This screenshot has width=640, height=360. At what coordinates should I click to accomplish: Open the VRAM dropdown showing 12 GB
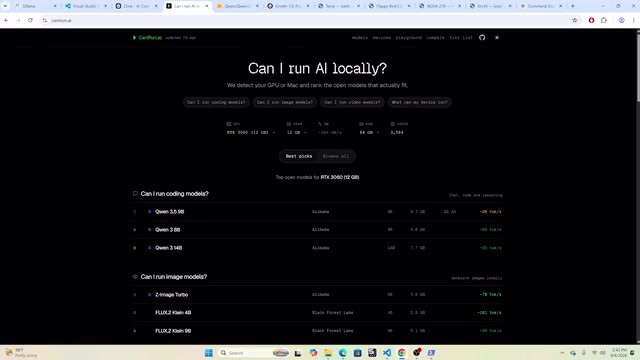pos(296,132)
